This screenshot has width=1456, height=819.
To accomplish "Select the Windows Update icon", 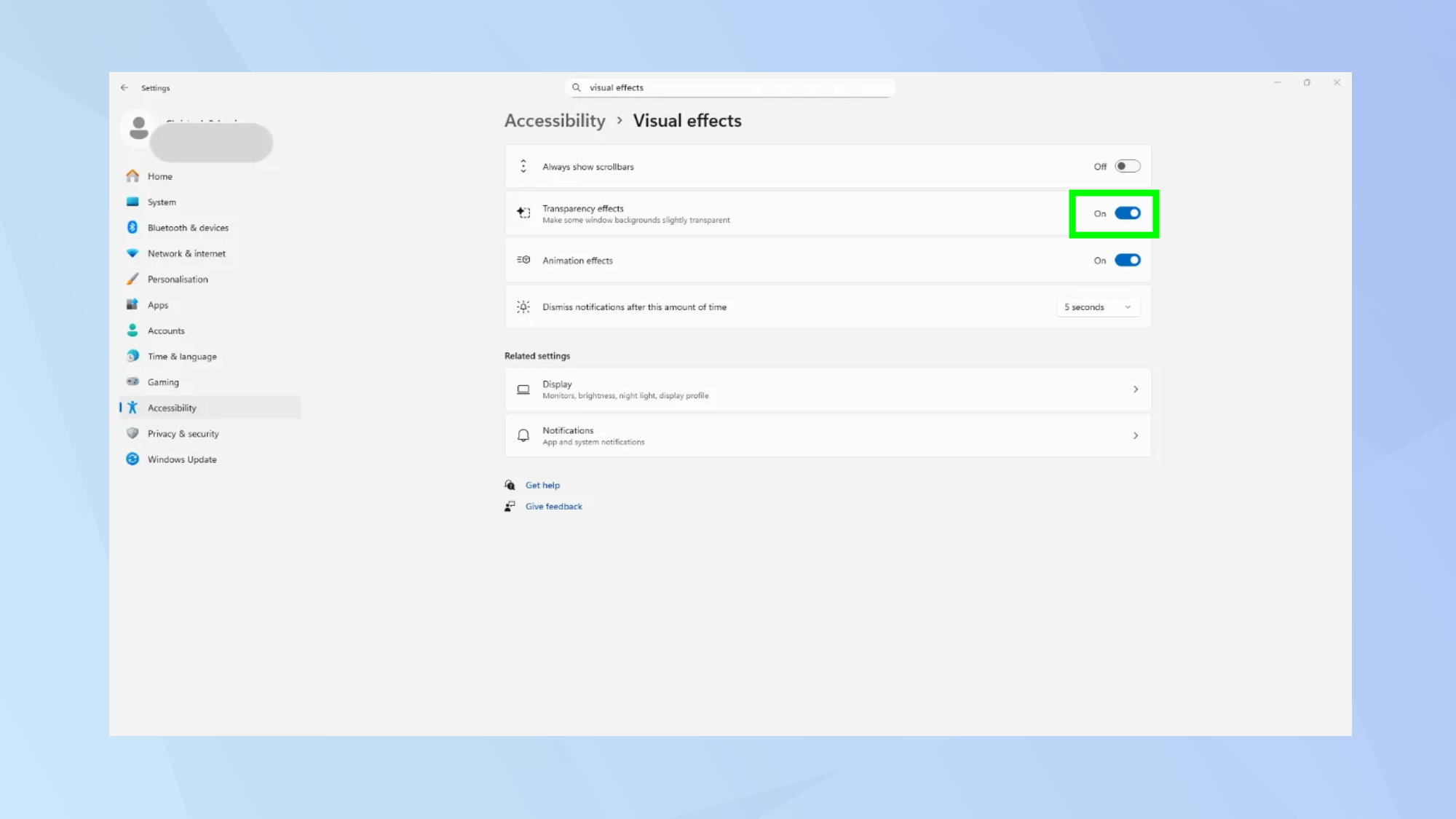I will point(132,459).
